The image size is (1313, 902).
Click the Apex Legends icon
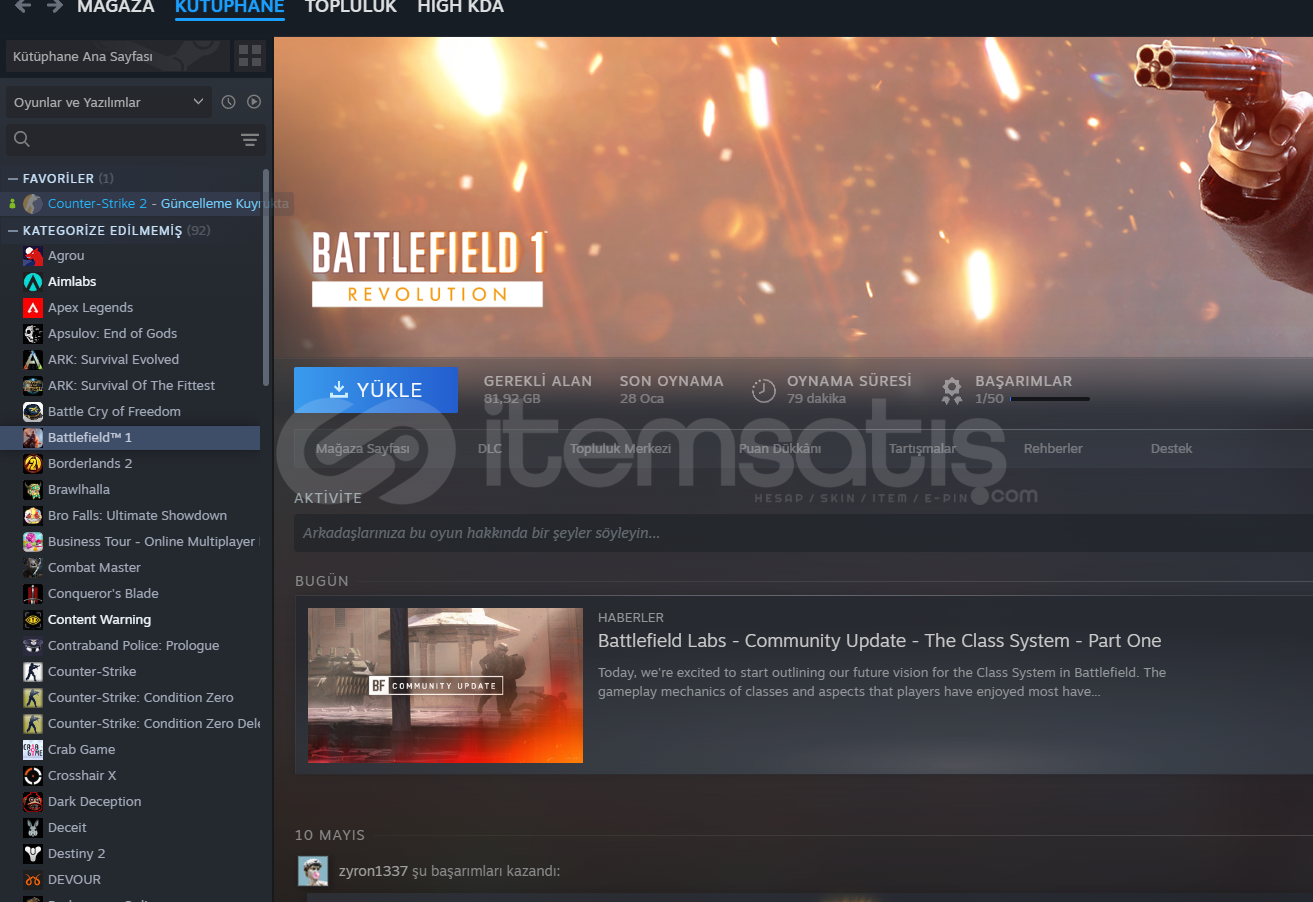coord(33,308)
